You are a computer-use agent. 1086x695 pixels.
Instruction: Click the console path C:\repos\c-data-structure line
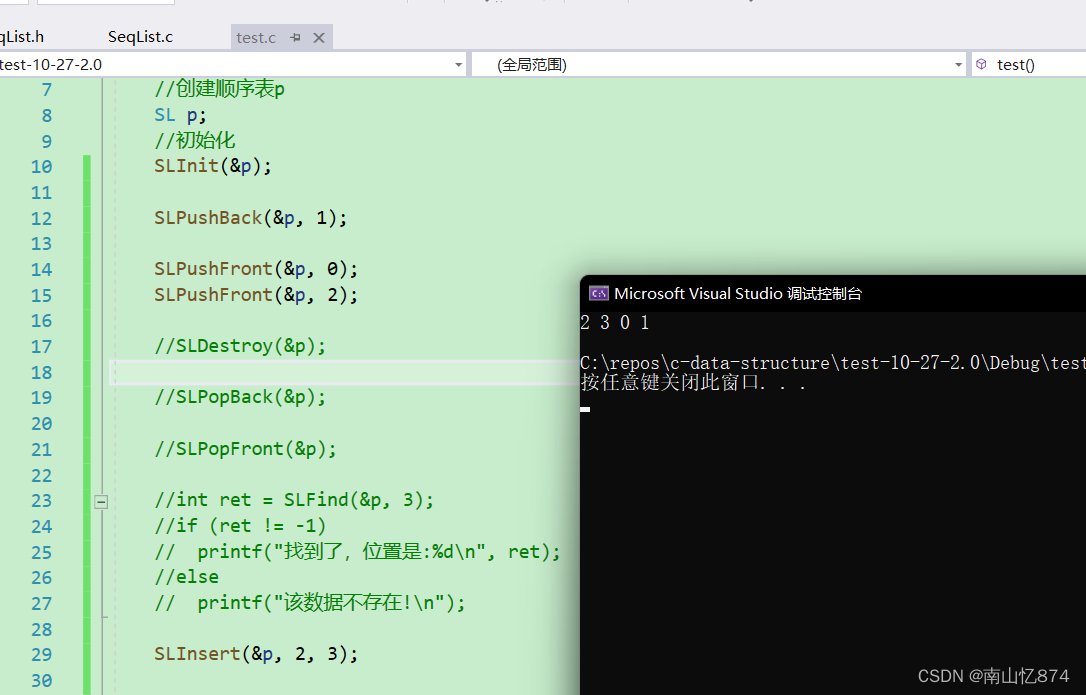pos(833,363)
